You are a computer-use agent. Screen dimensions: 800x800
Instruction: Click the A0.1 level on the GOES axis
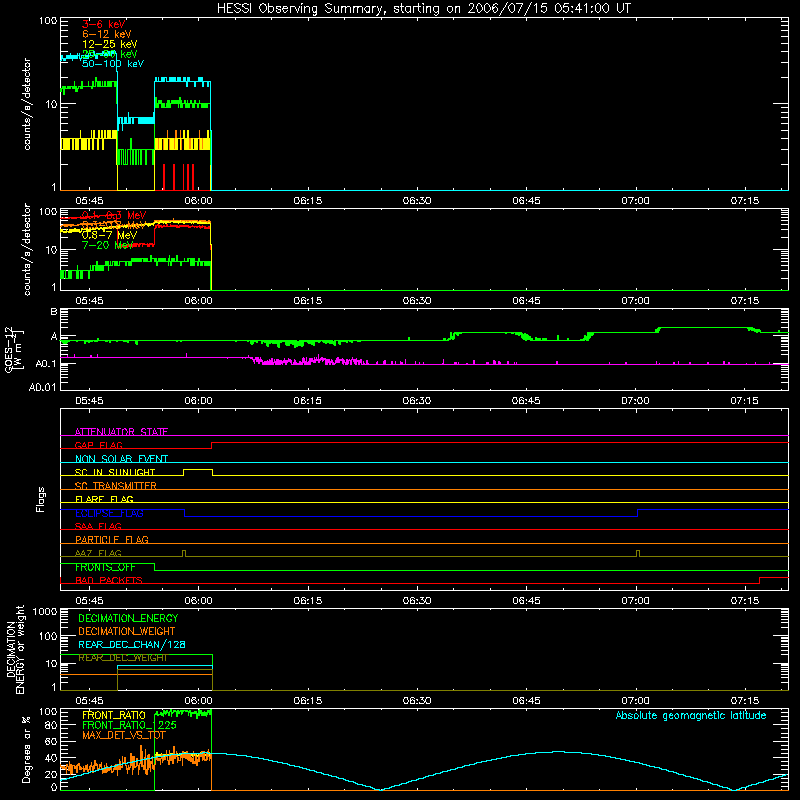tap(46, 364)
